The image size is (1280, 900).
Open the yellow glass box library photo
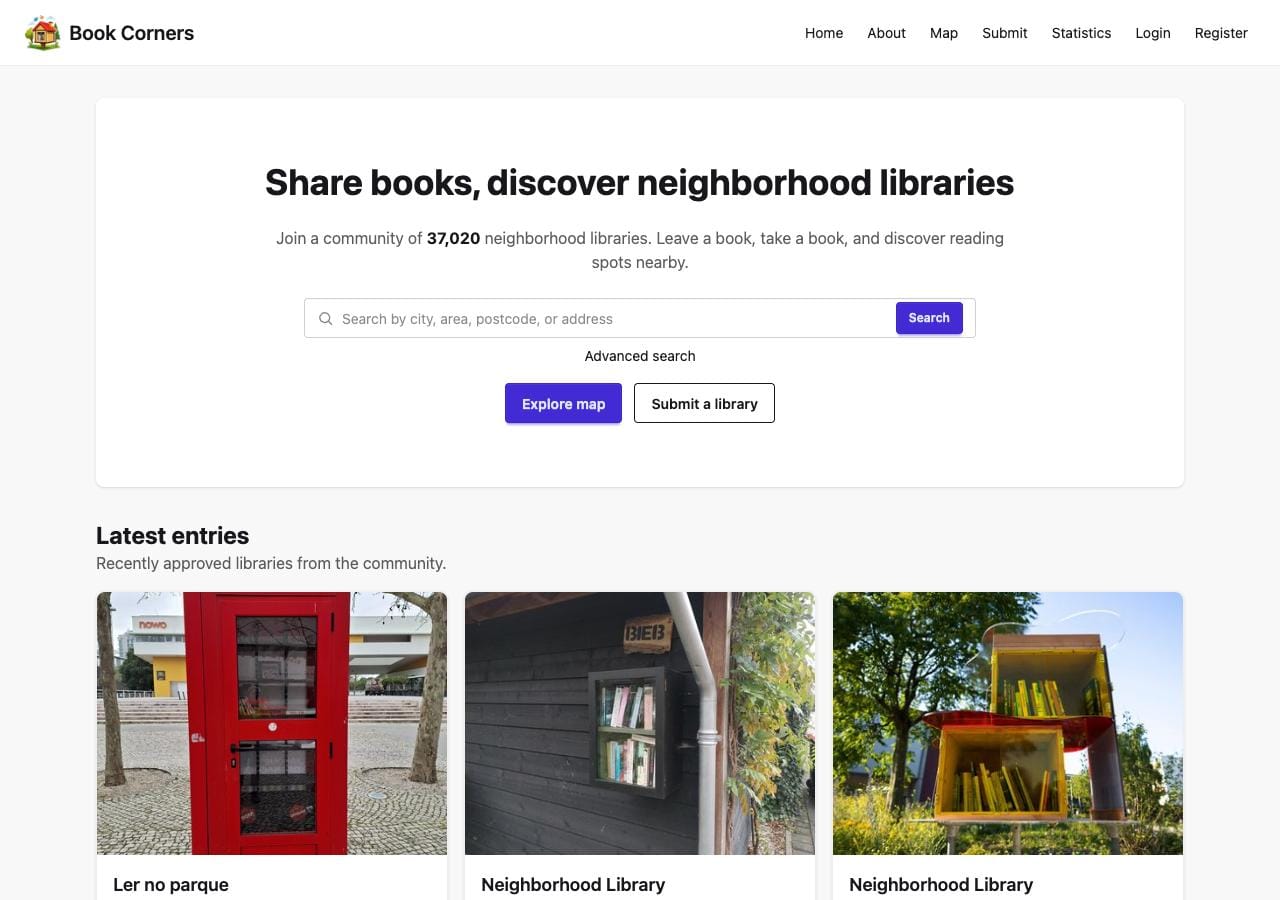(x=1008, y=723)
